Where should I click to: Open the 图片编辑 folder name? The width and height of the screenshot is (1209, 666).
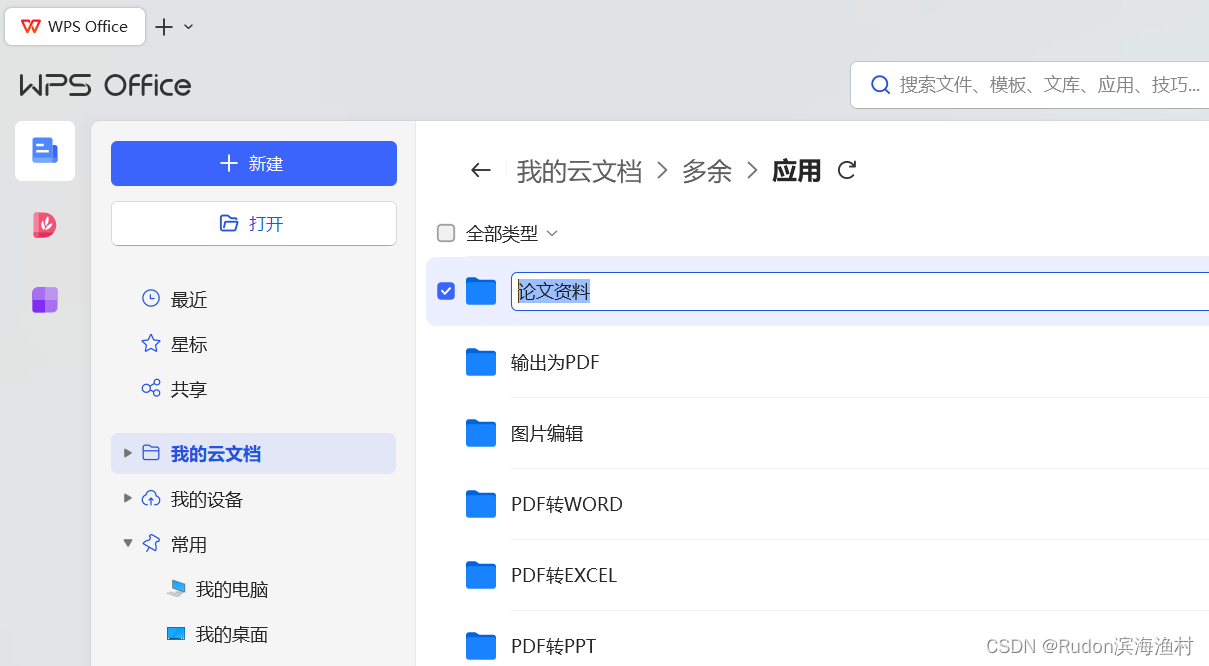click(x=547, y=433)
